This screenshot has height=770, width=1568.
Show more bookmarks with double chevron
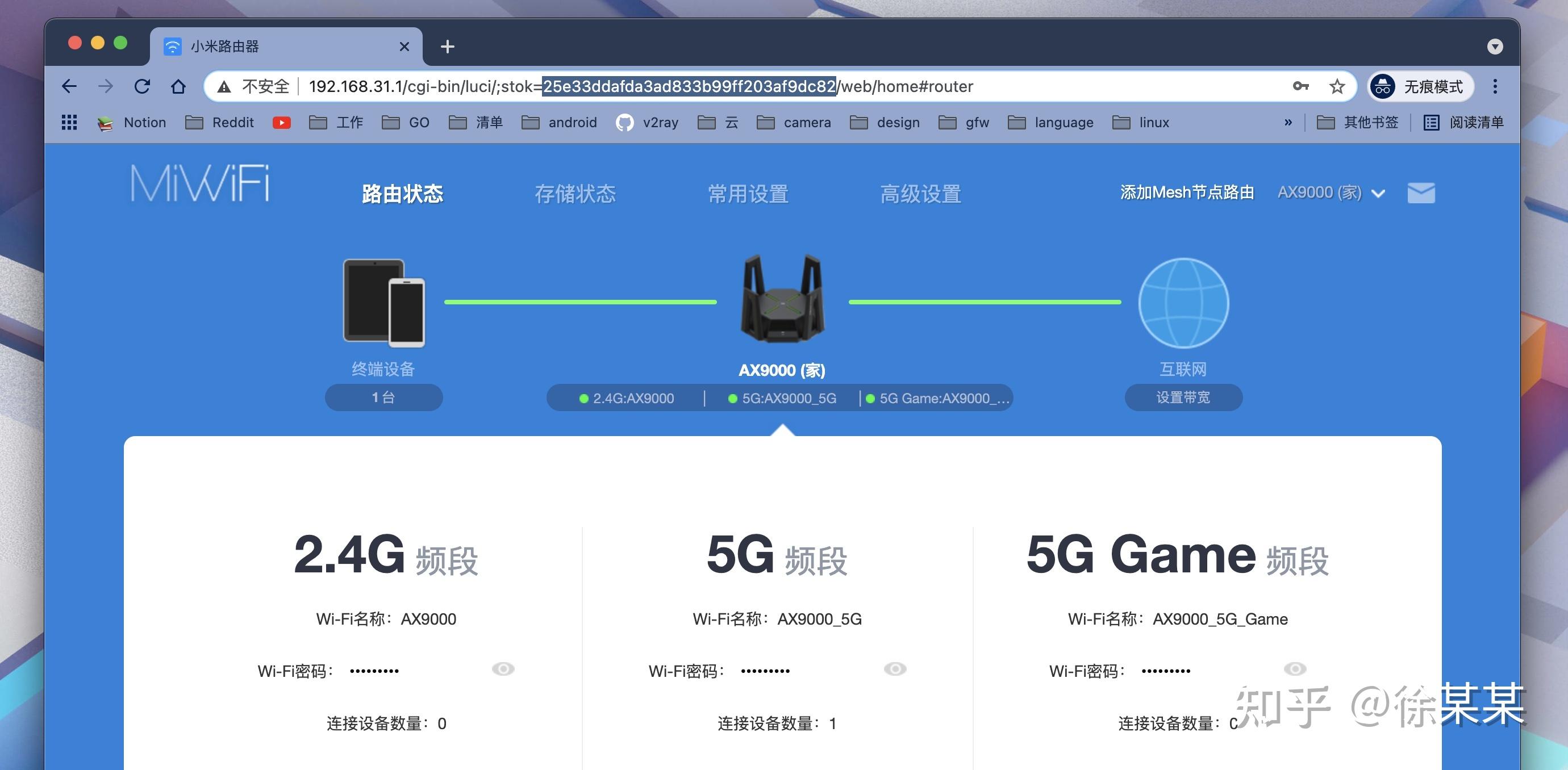(1288, 122)
